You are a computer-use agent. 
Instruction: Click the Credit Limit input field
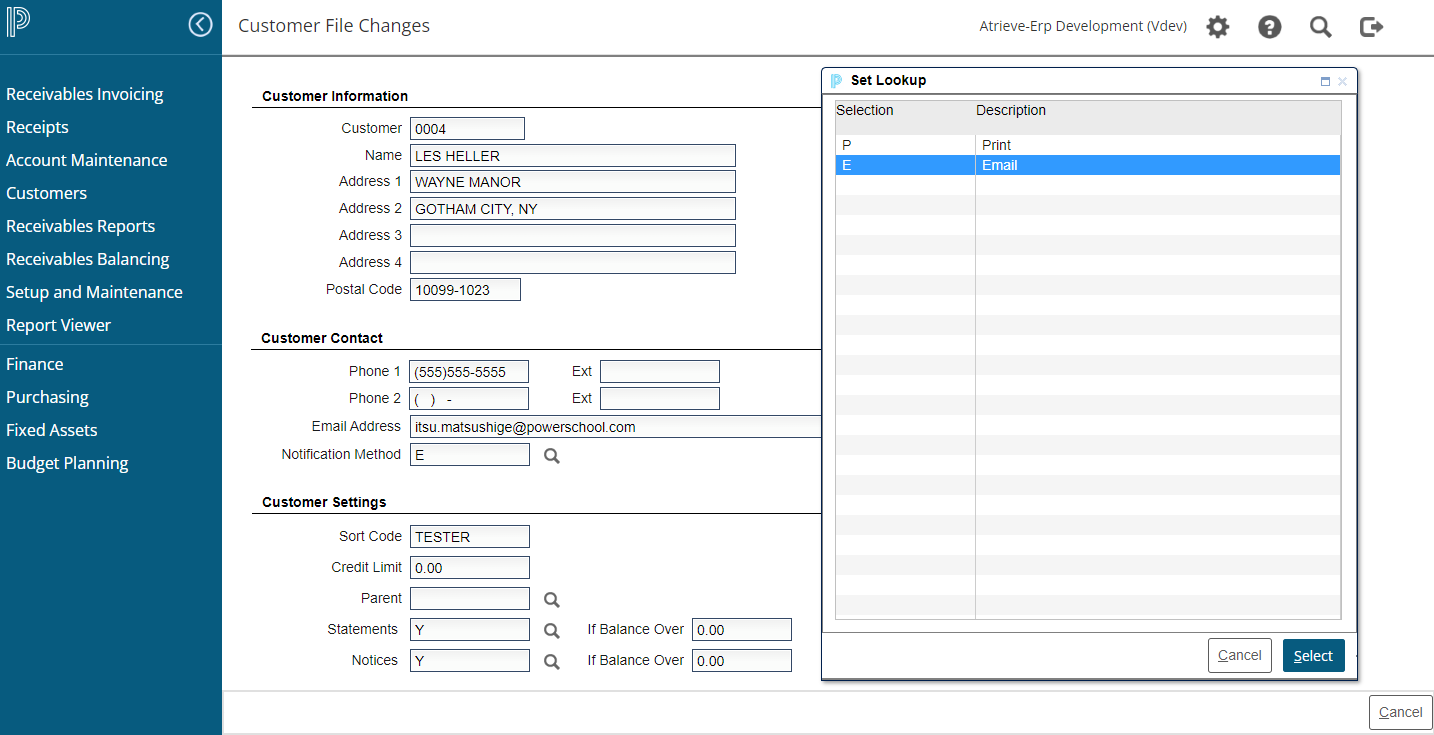pos(469,568)
